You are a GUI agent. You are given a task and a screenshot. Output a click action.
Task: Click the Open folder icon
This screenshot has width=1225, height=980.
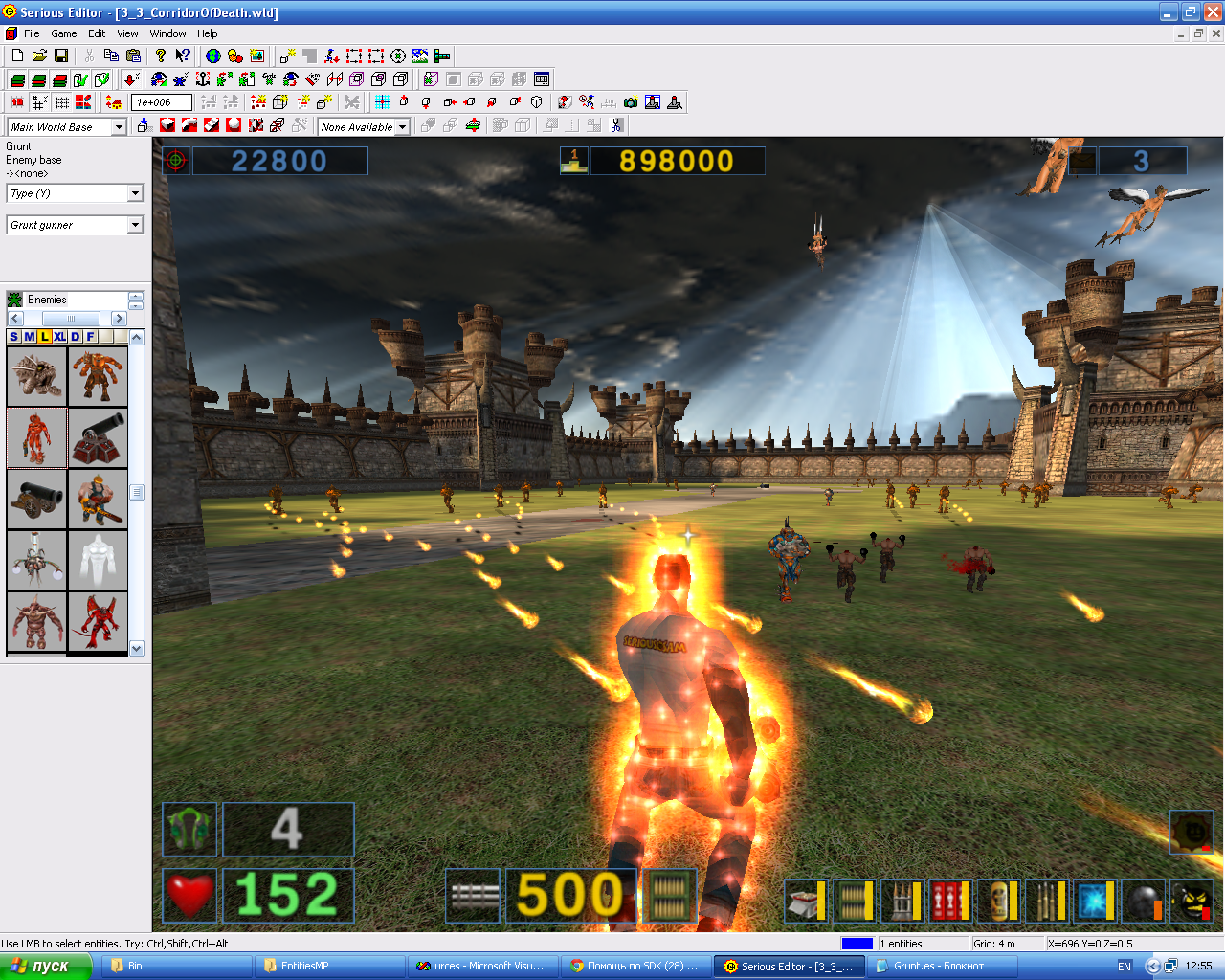pos(39,56)
